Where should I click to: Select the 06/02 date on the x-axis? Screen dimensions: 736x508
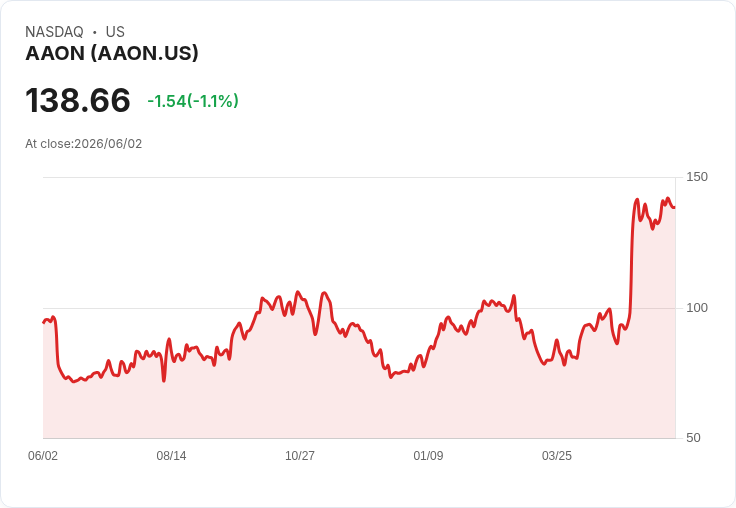43,455
